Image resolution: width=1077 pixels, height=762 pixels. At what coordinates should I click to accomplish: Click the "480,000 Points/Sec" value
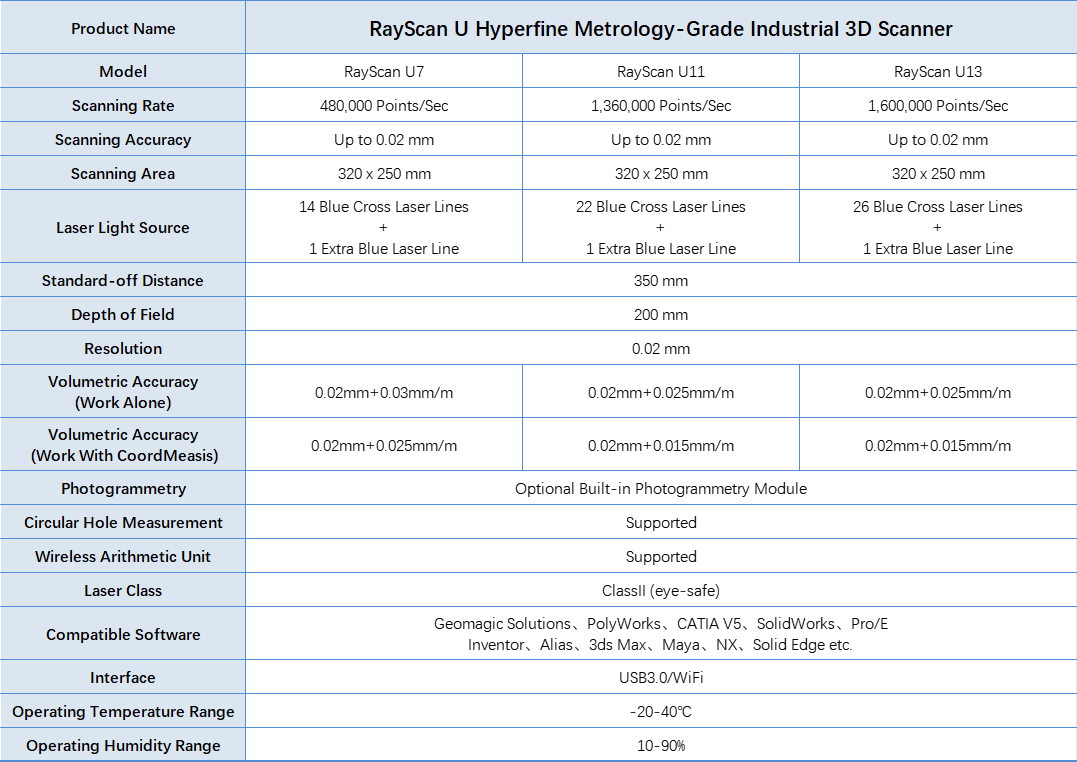tap(384, 106)
